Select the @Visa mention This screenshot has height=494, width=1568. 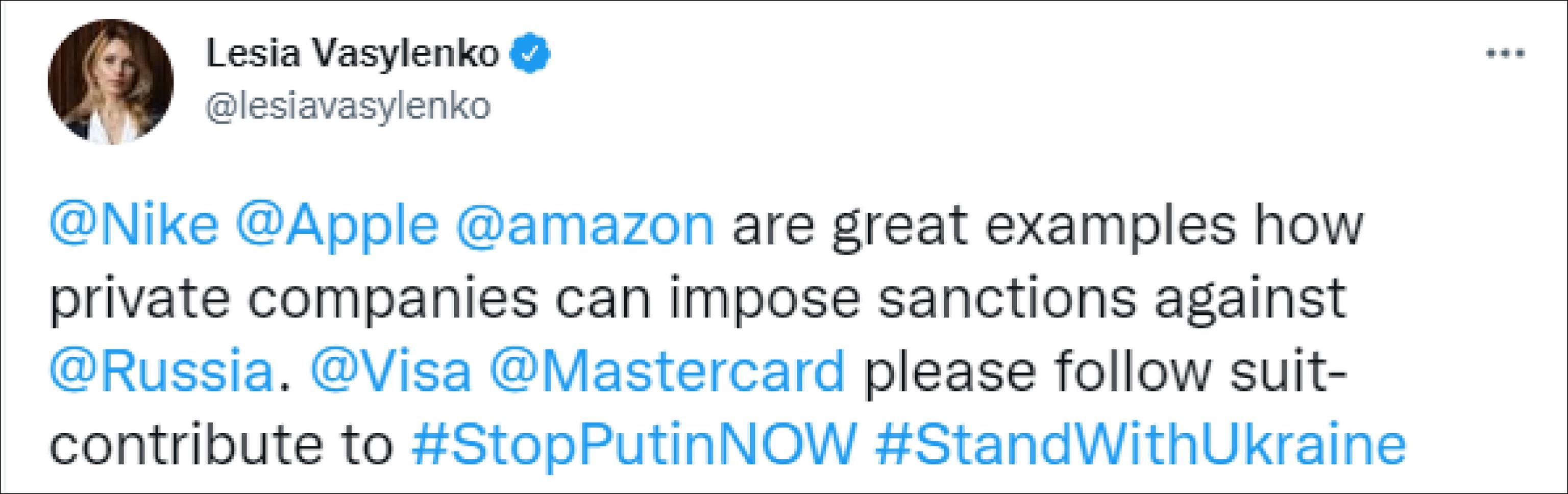pos(391,371)
